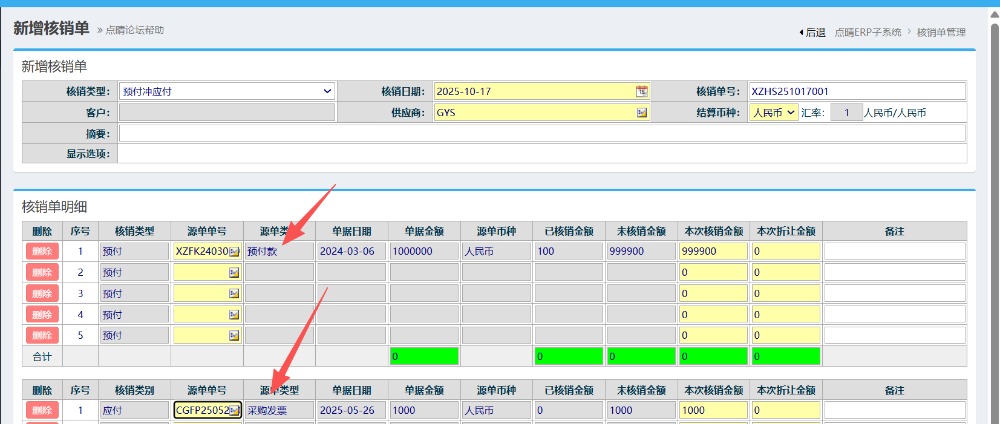Open source order lookup for CGFP payable row
The width and height of the screenshot is (1000, 424).
click(234, 411)
